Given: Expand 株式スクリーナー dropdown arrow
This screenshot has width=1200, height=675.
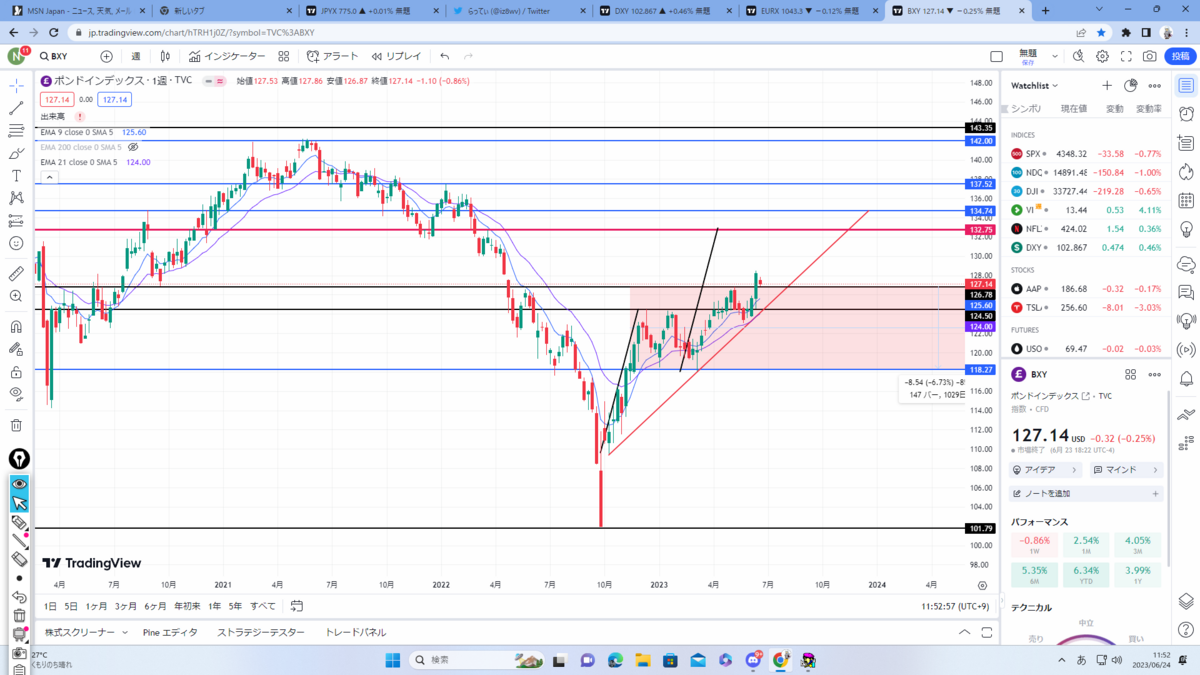Looking at the screenshot, I should (124, 633).
